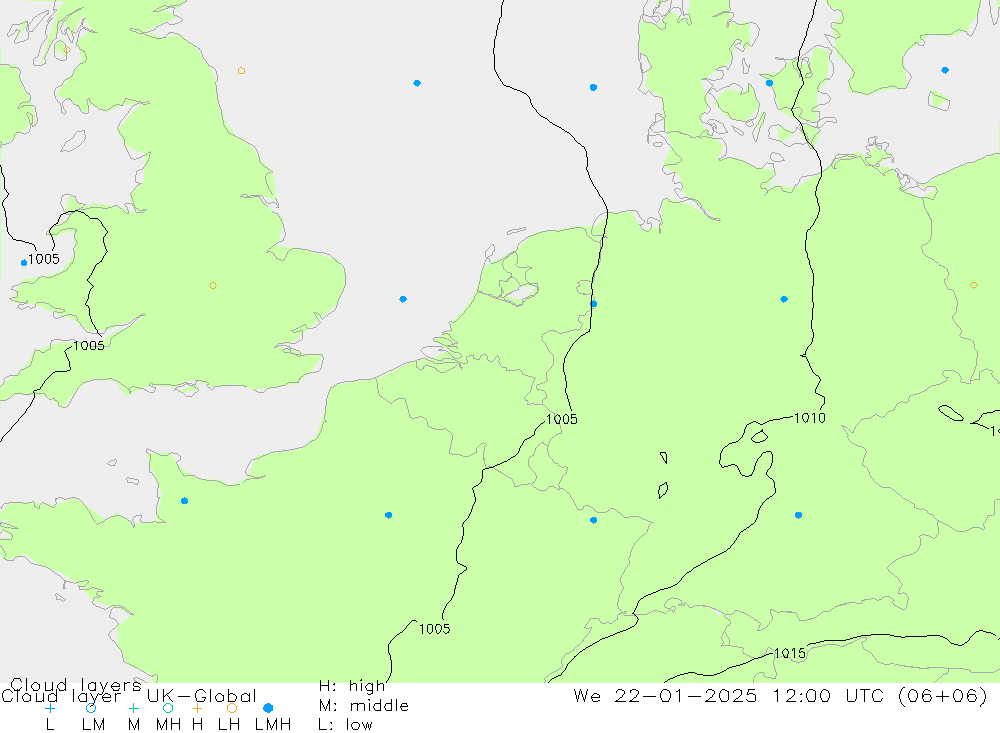Viewport: 1000px width, 733px height.
Task: Click the 'H: high' legend text
Action: click(352, 686)
